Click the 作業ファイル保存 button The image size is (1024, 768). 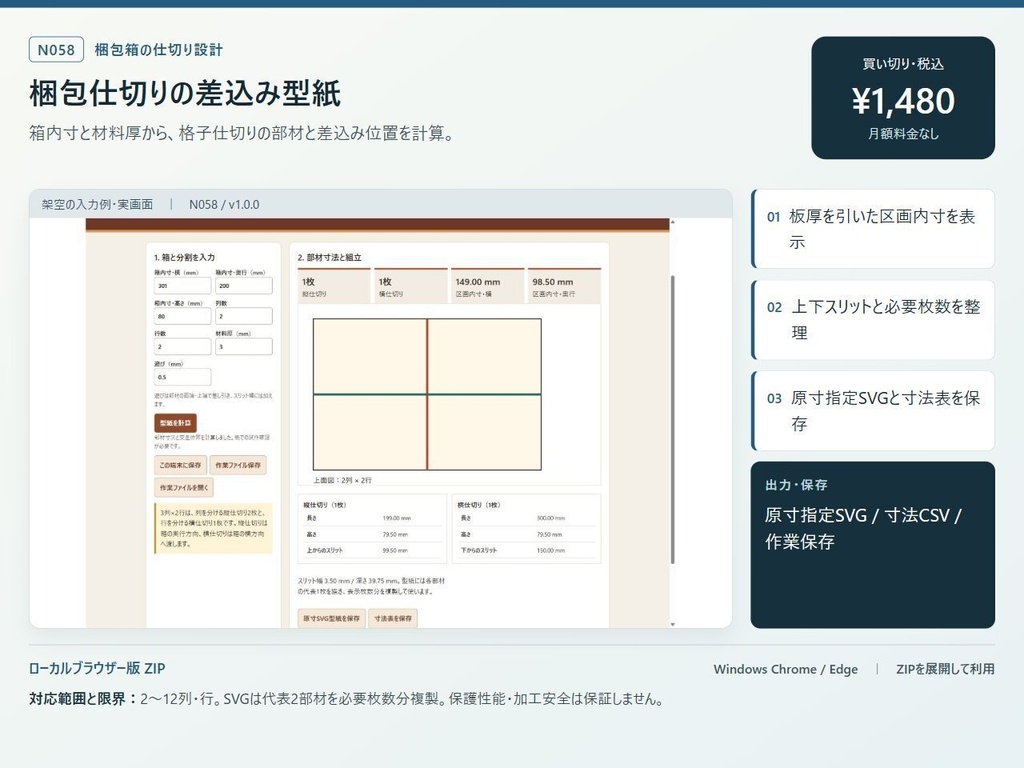(238, 465)
